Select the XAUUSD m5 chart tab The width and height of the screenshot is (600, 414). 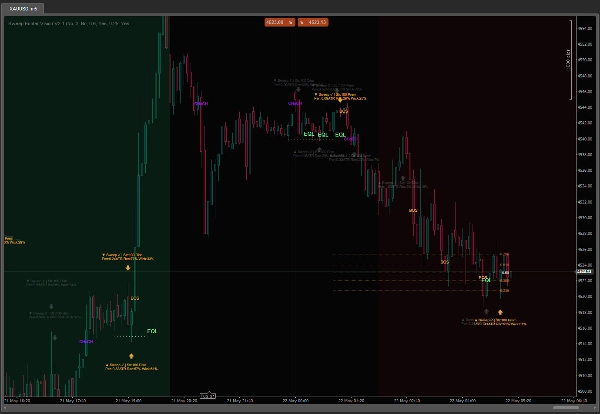pos(23,8)
